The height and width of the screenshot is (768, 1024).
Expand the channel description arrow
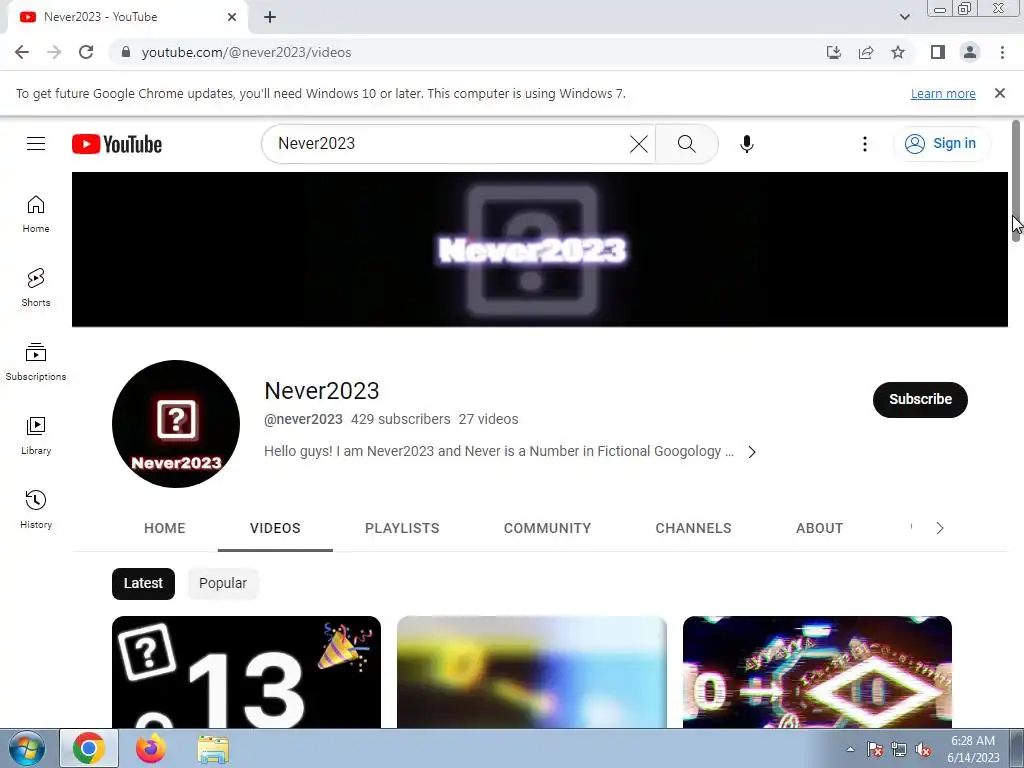pyautogui.click(x=752, y=452)
